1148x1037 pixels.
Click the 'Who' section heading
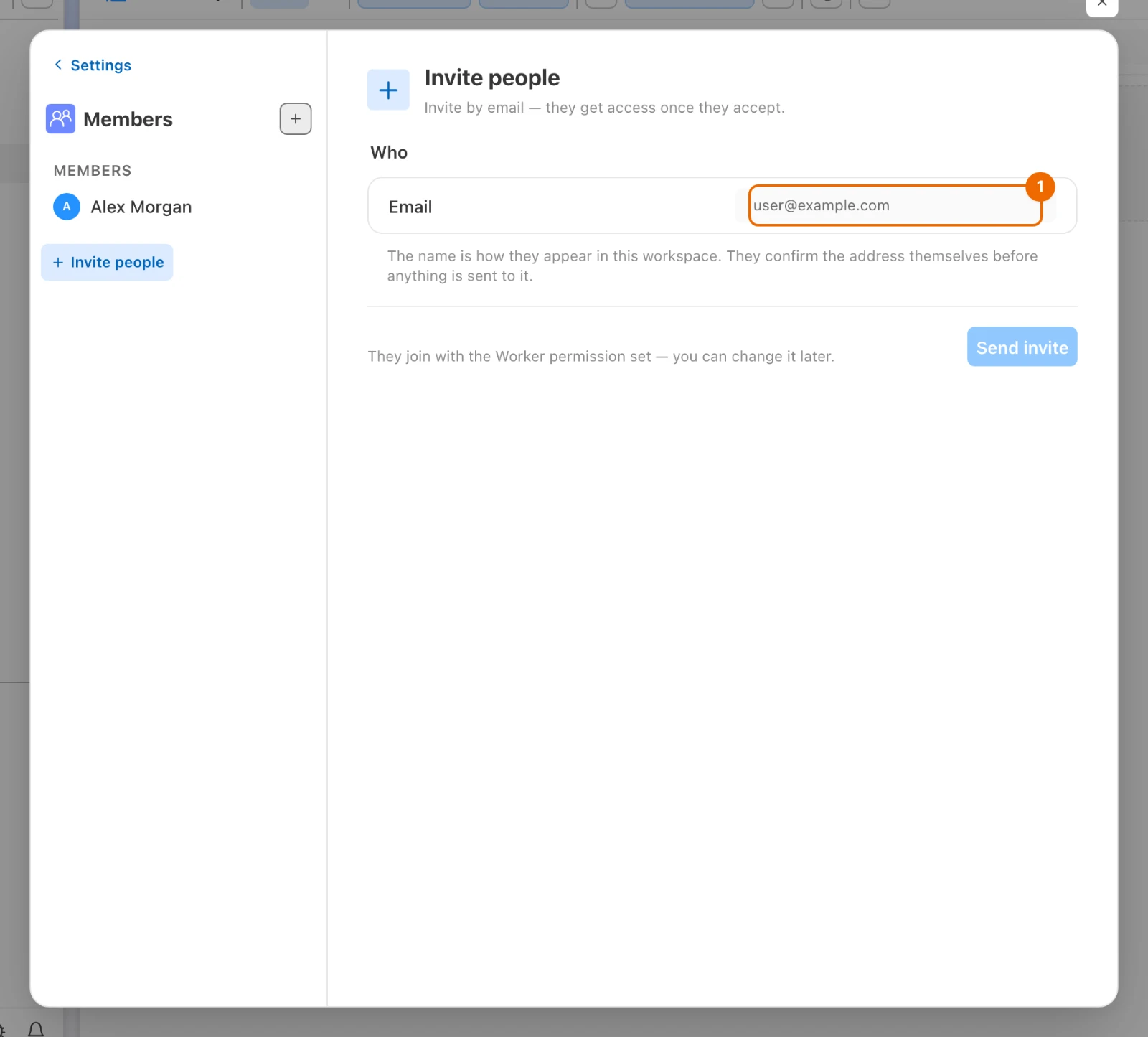click(389, 152)
